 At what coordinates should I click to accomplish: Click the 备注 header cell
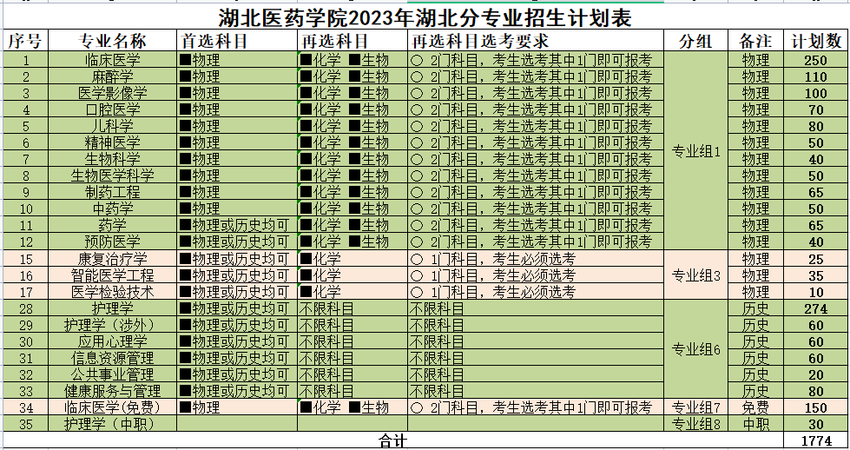pyautogui.click(x=755, y=41)
